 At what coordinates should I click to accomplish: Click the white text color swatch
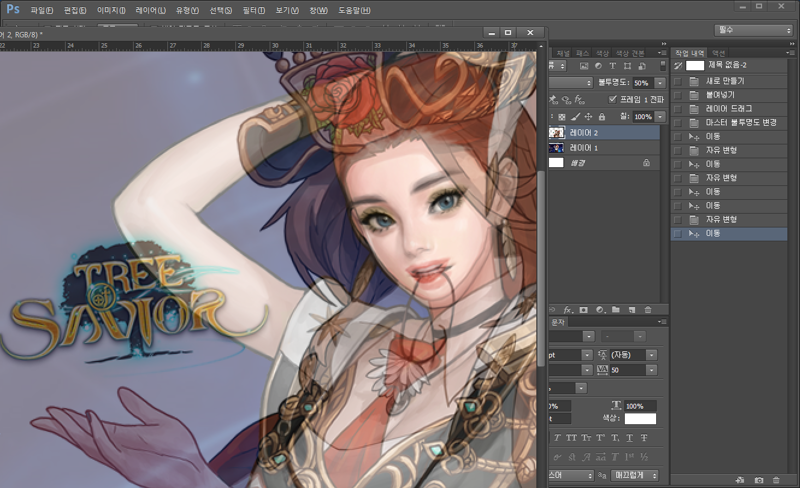coord(640,419)
